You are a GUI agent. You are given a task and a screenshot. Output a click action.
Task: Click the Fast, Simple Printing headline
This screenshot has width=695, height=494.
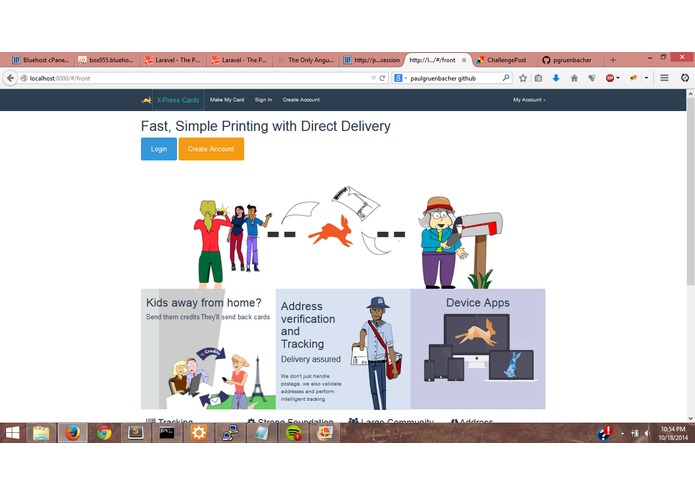point(266,126)
